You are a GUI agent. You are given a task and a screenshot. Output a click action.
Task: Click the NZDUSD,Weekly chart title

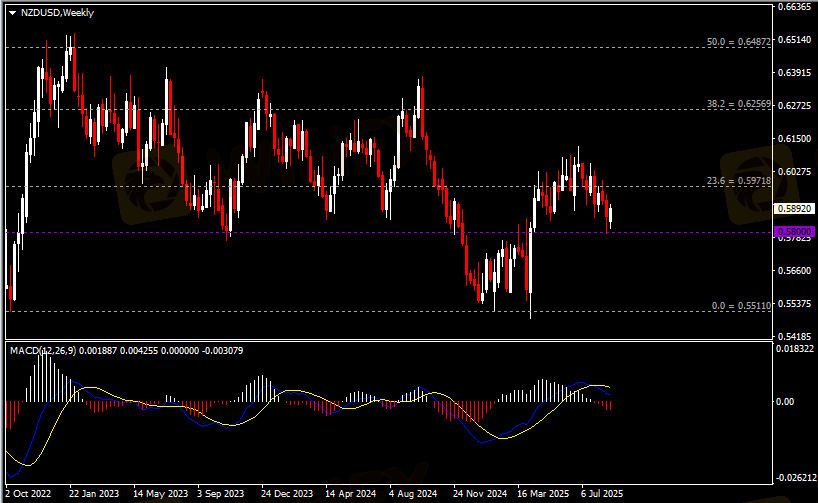(54, 11)
